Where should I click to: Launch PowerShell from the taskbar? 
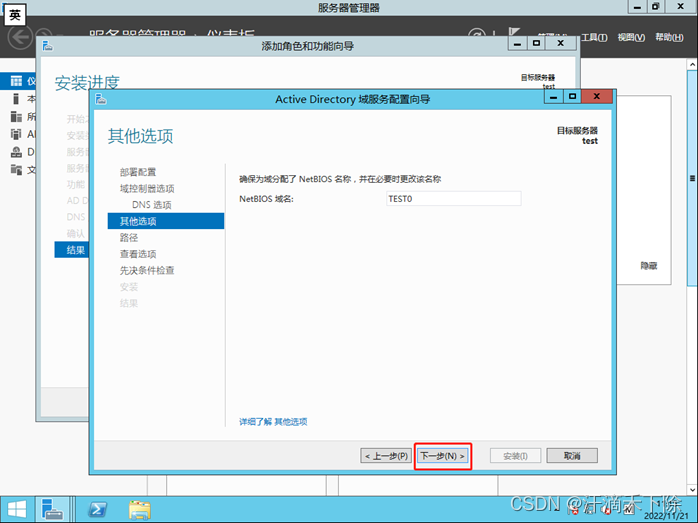[97, 509]
